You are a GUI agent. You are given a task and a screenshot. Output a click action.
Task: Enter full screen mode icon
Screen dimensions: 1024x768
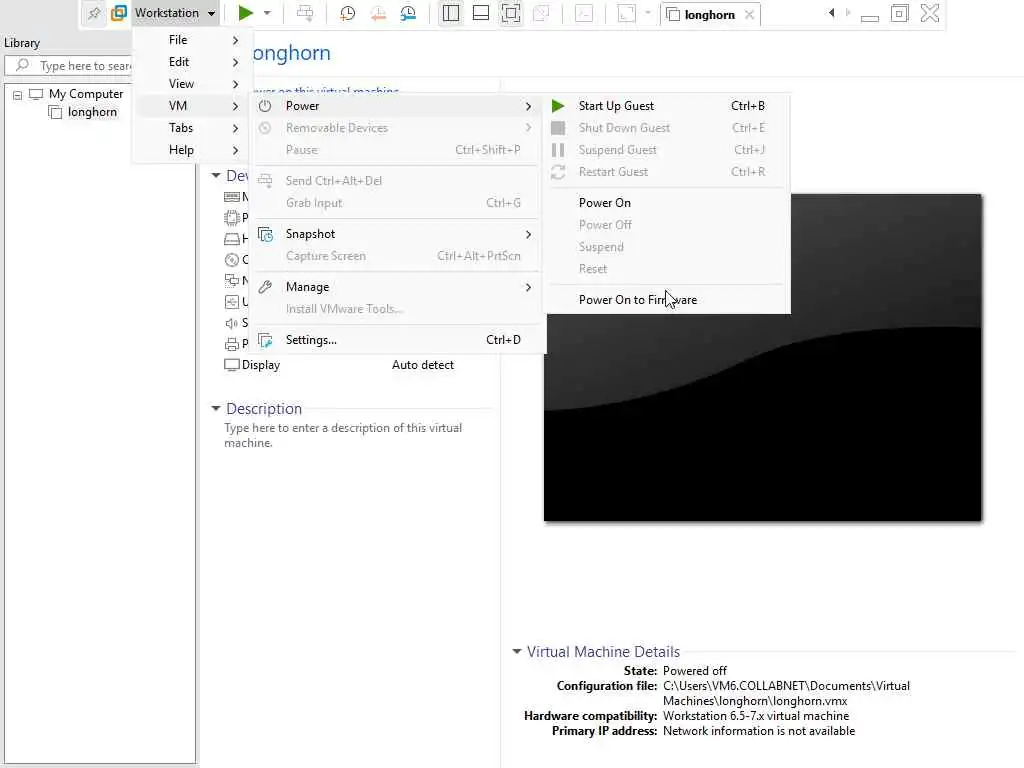pyautogui.click(x=511, y=13)
